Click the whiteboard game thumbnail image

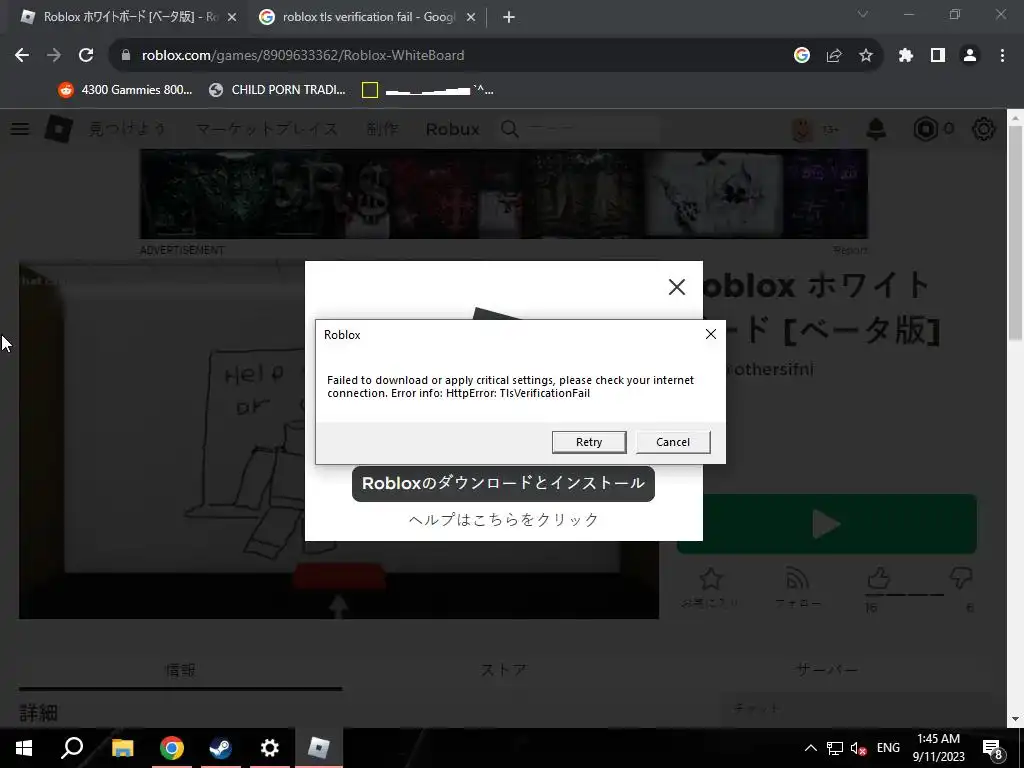tap(339, 440)
